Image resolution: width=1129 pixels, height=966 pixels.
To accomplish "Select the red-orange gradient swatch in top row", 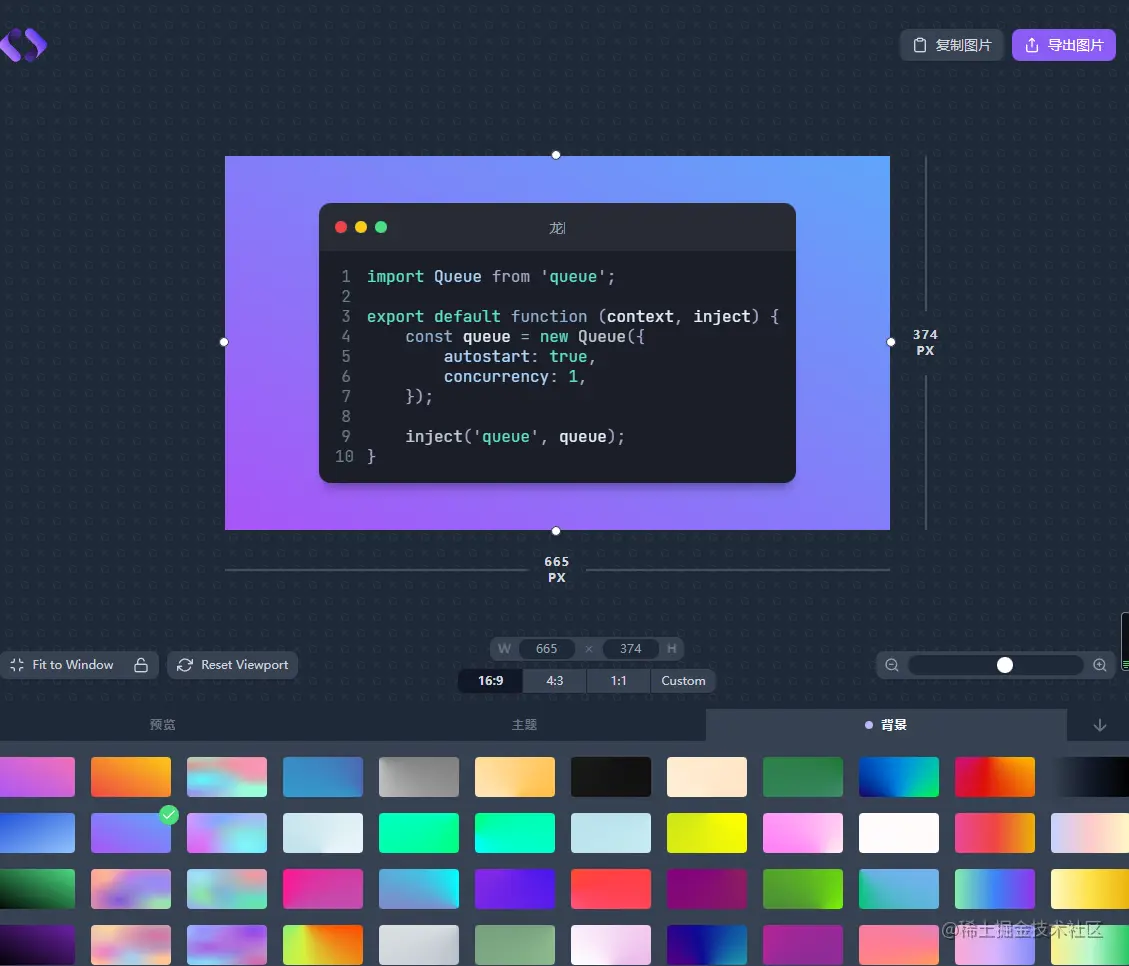I will (x=994, y=777).
